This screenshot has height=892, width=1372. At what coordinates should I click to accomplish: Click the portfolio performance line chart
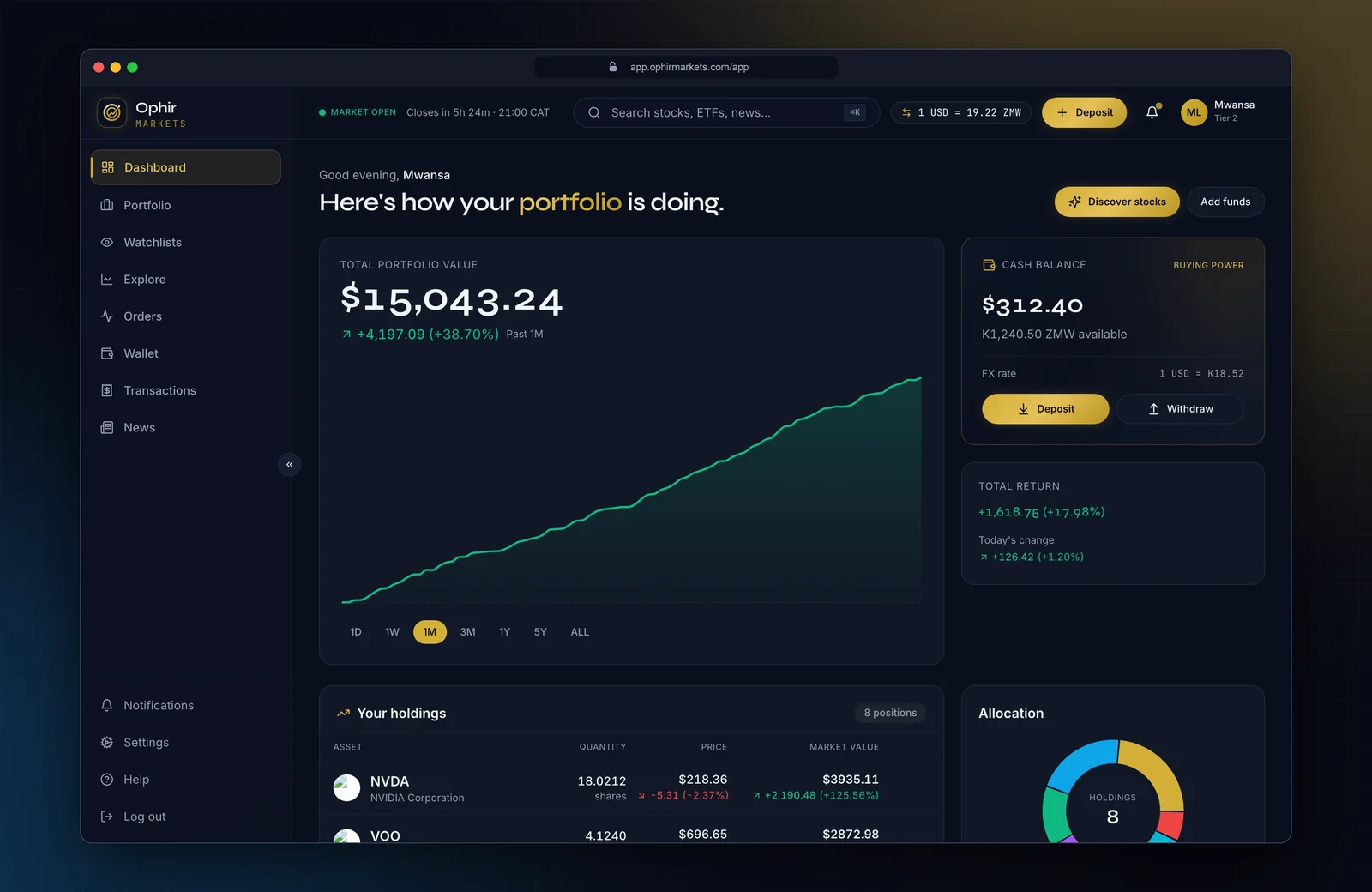[x=631, y=489]
